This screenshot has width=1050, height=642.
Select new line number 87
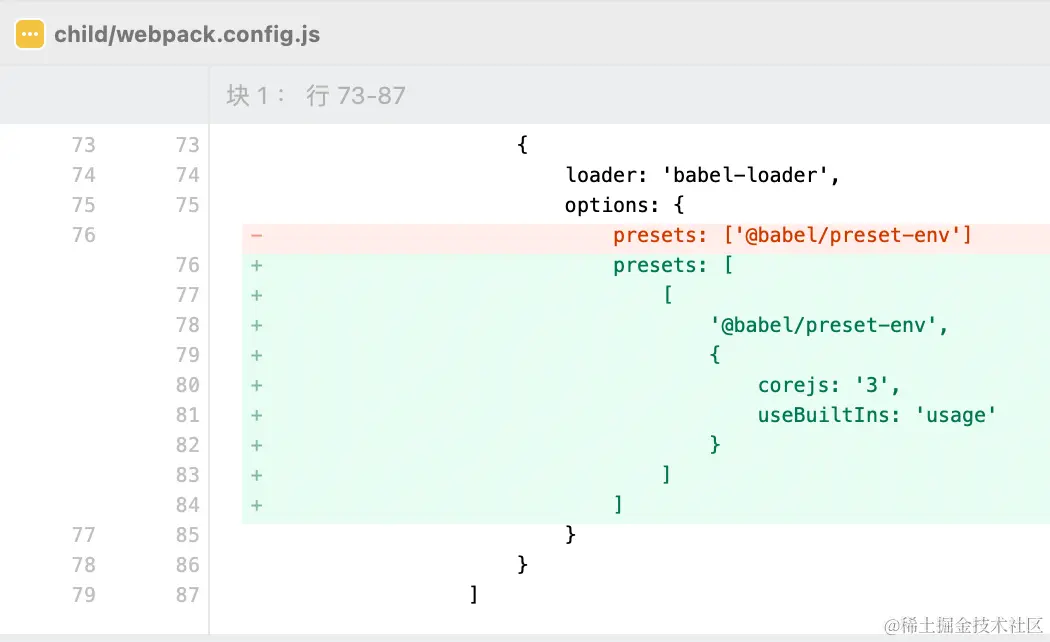(x=188, y=594)
